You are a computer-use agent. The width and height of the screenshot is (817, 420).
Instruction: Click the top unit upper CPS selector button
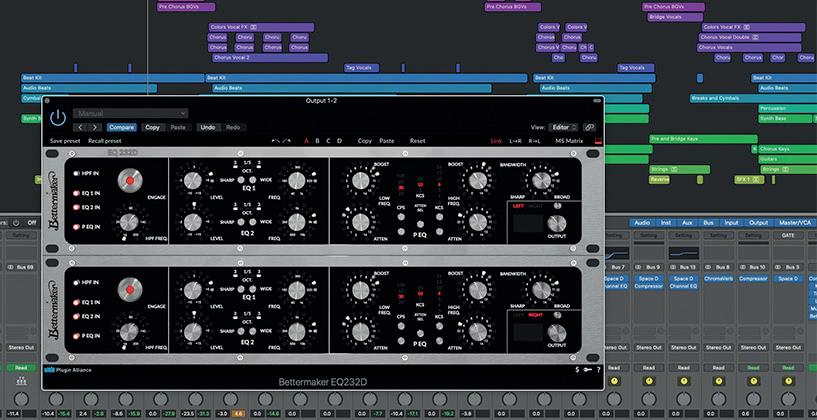(401, 218)
